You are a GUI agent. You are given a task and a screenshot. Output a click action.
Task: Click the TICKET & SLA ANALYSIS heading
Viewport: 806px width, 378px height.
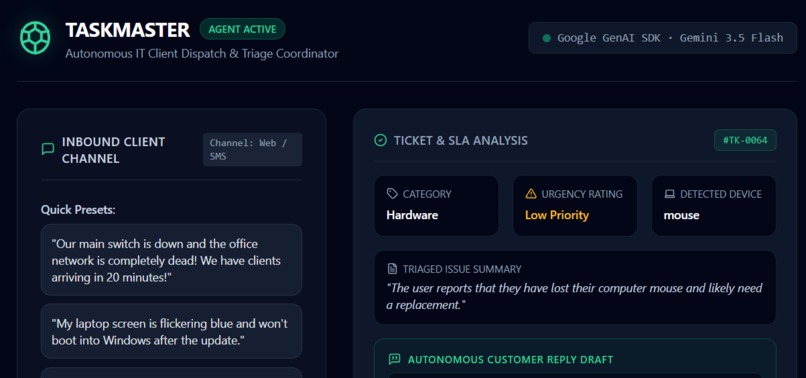(x=461, y=140)
